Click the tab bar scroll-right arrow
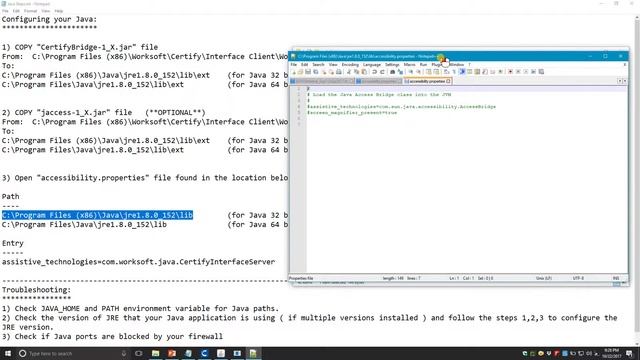Image resolution: width=640 pixels, height=360 pixels. [x=625, y=81]
